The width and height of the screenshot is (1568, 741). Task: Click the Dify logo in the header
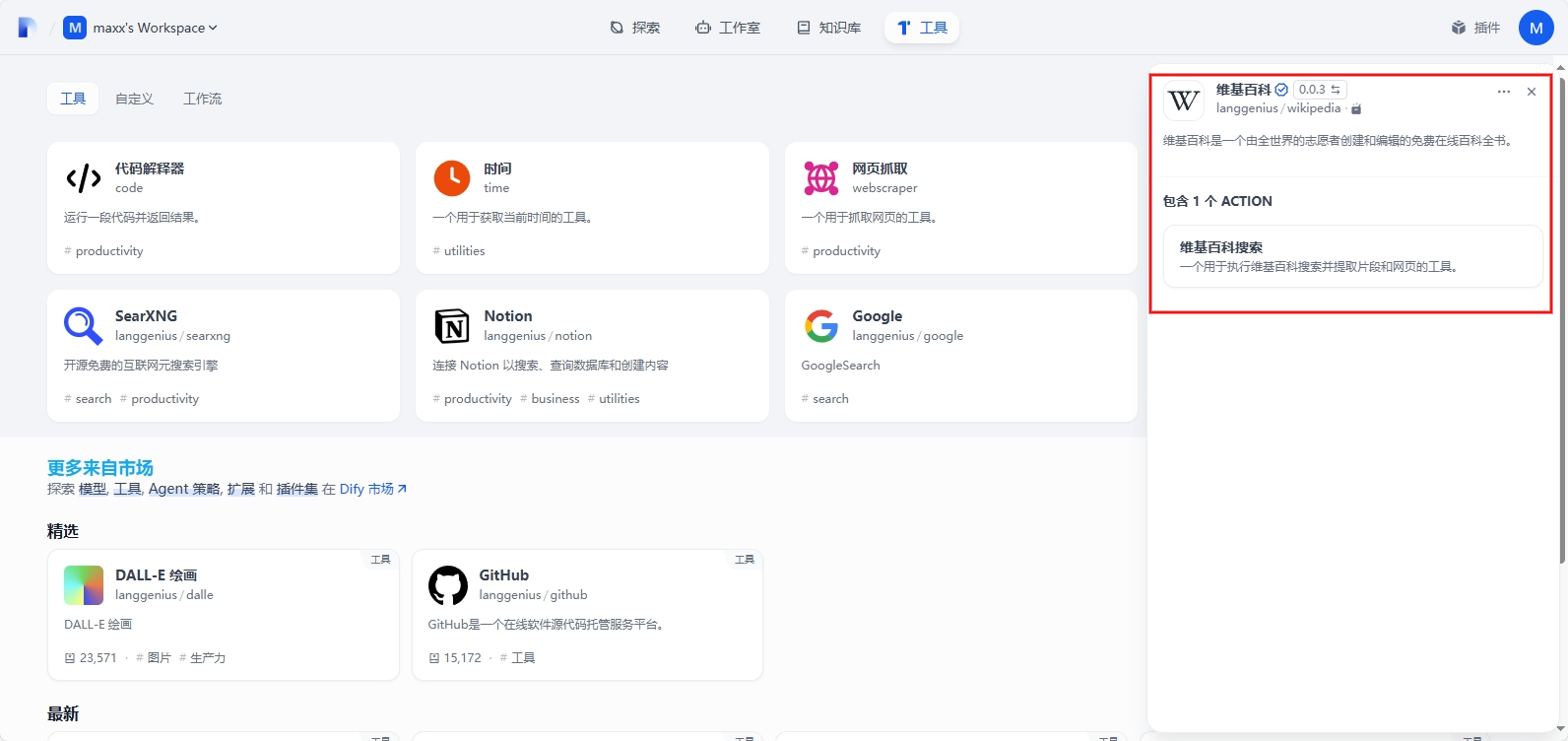tap(27, 28)
